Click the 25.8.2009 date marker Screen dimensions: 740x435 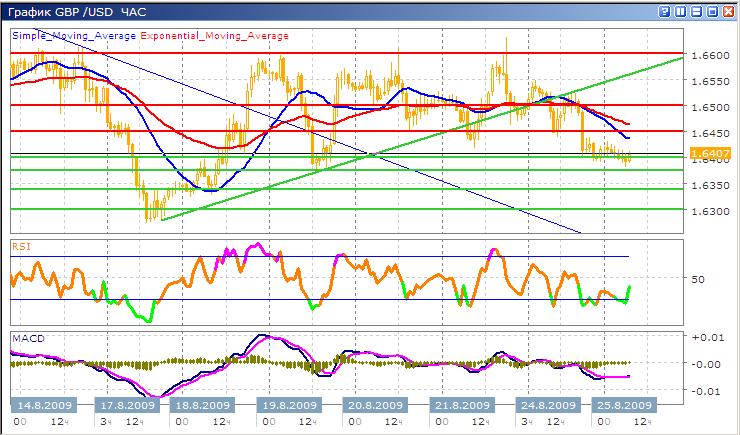[622, 405]
